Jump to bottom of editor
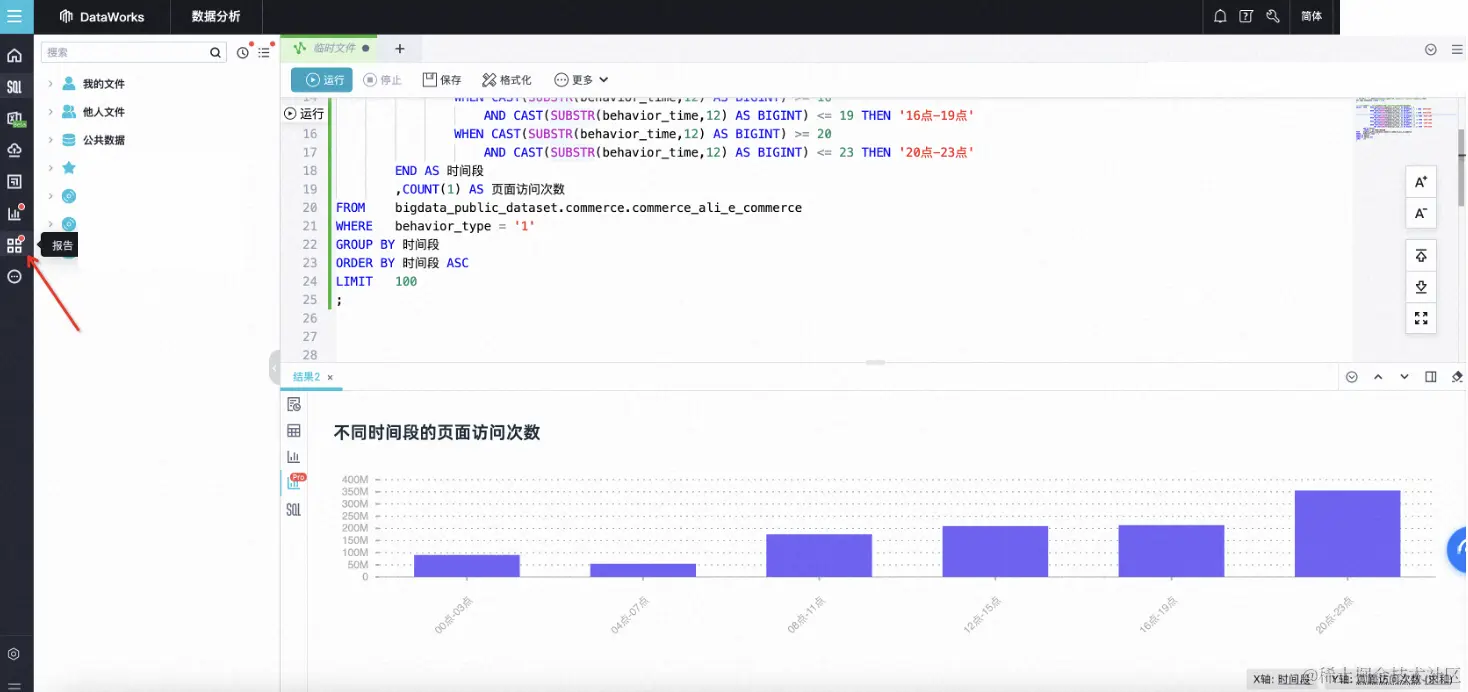The width and height of the screenshot is (1468, 692). coord(1420,287)
